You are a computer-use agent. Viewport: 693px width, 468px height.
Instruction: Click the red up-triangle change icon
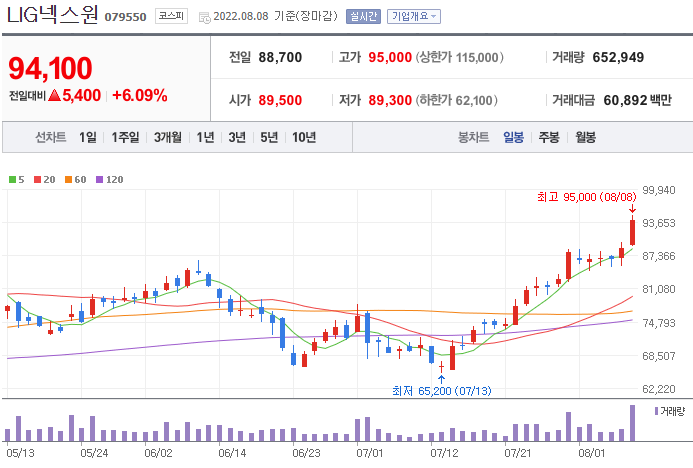pos(54,95)
